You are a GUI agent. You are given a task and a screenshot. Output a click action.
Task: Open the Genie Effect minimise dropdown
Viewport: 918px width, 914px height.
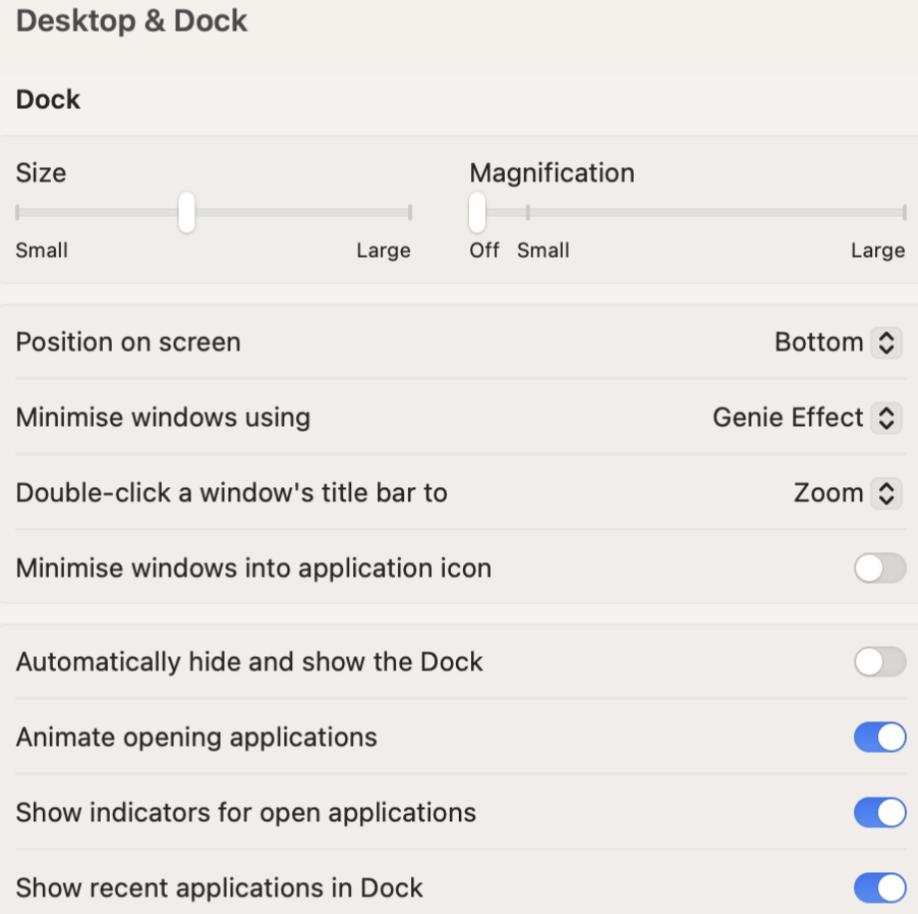tap(807, 417)
